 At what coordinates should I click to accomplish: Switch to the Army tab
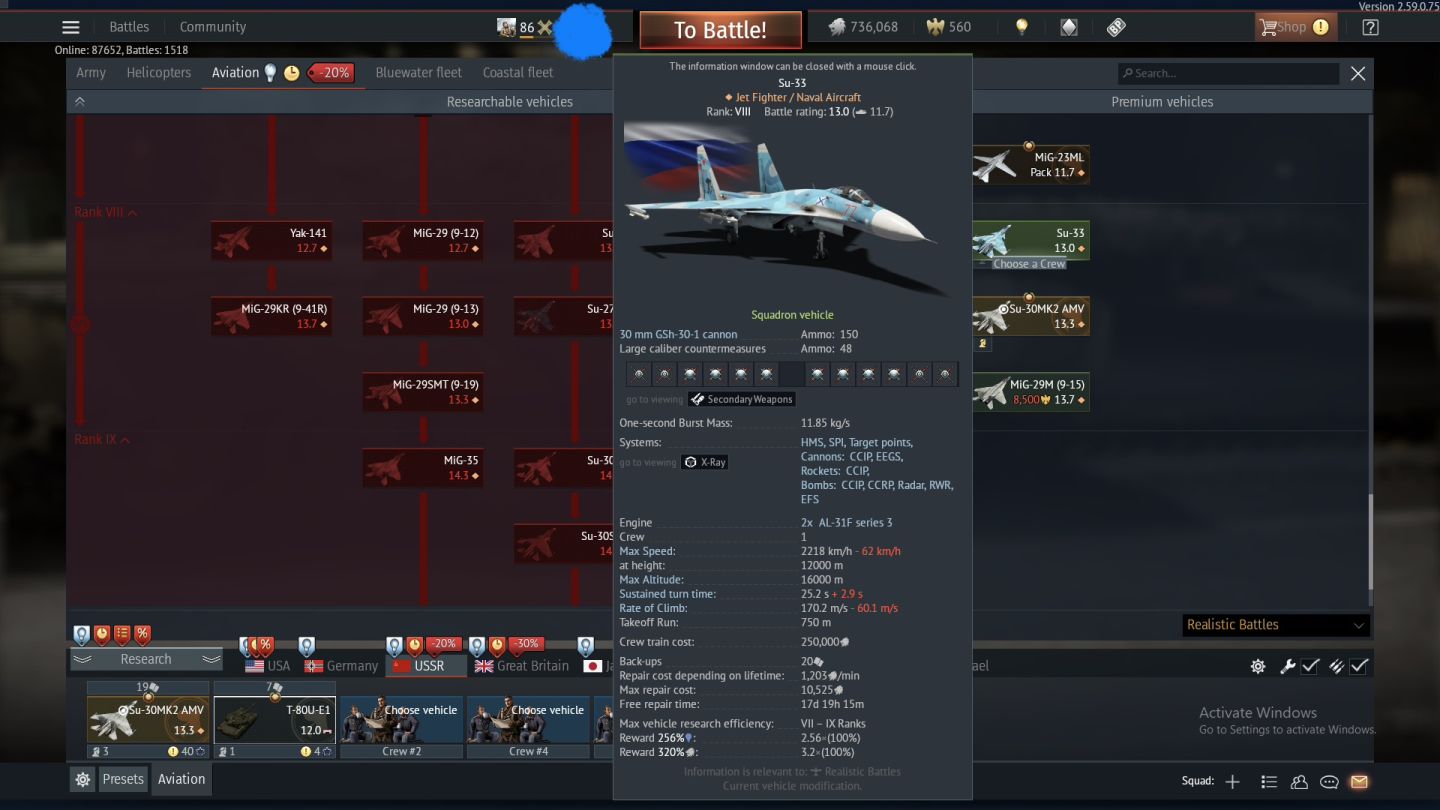91,72
